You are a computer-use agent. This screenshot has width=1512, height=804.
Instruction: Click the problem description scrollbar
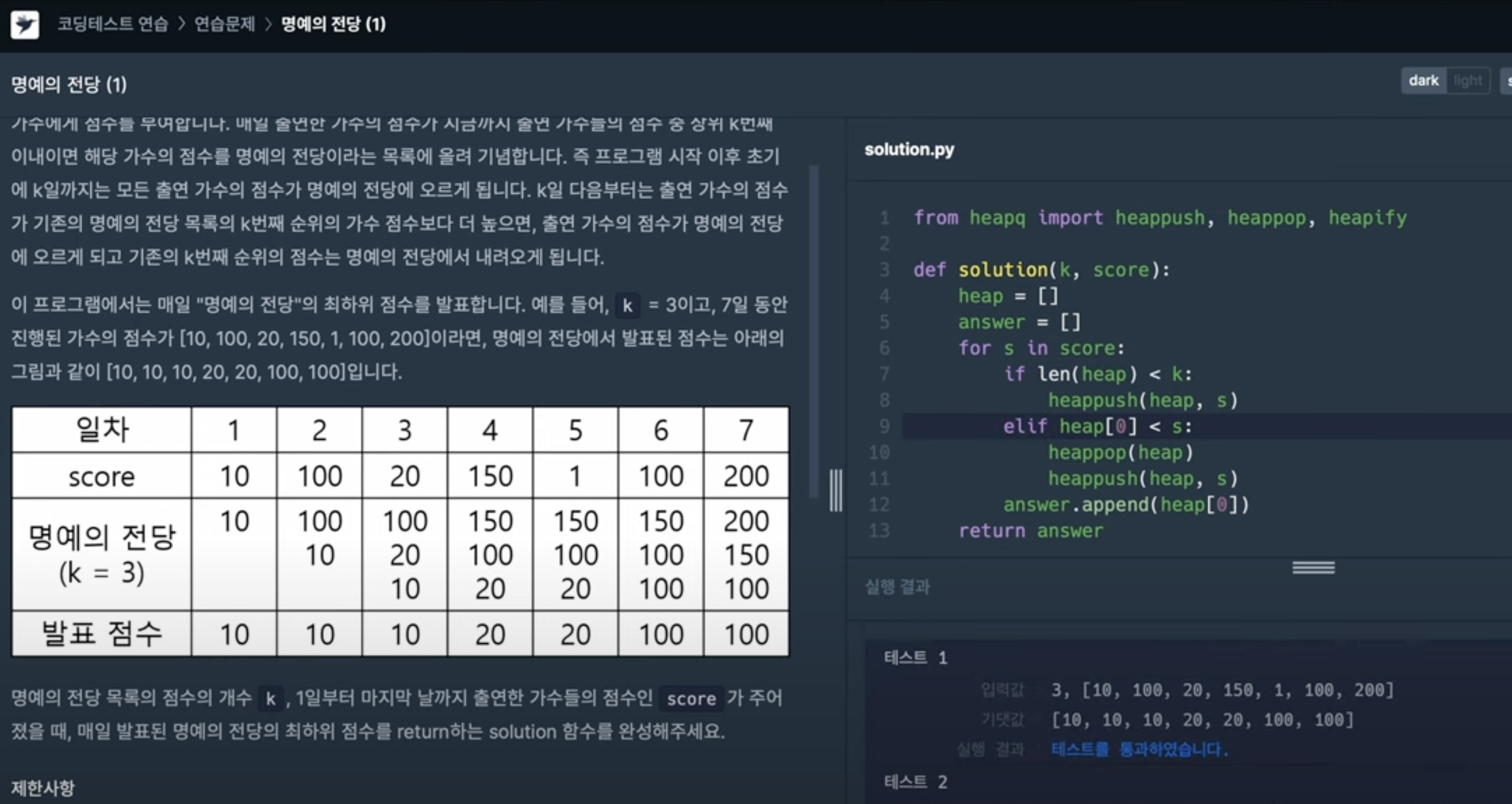[814, 331]
